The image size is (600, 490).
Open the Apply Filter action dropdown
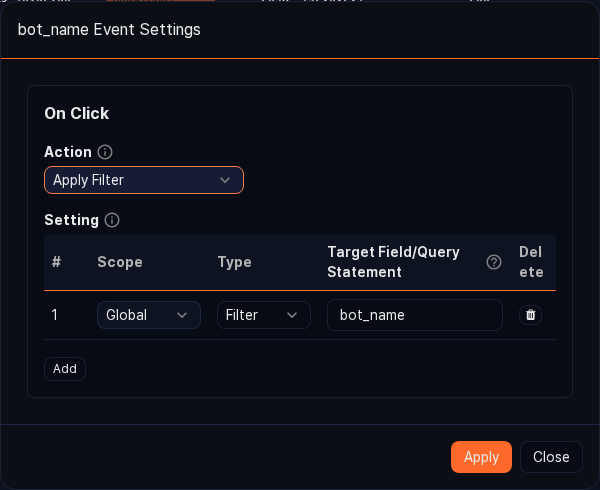tap(144, 180)
